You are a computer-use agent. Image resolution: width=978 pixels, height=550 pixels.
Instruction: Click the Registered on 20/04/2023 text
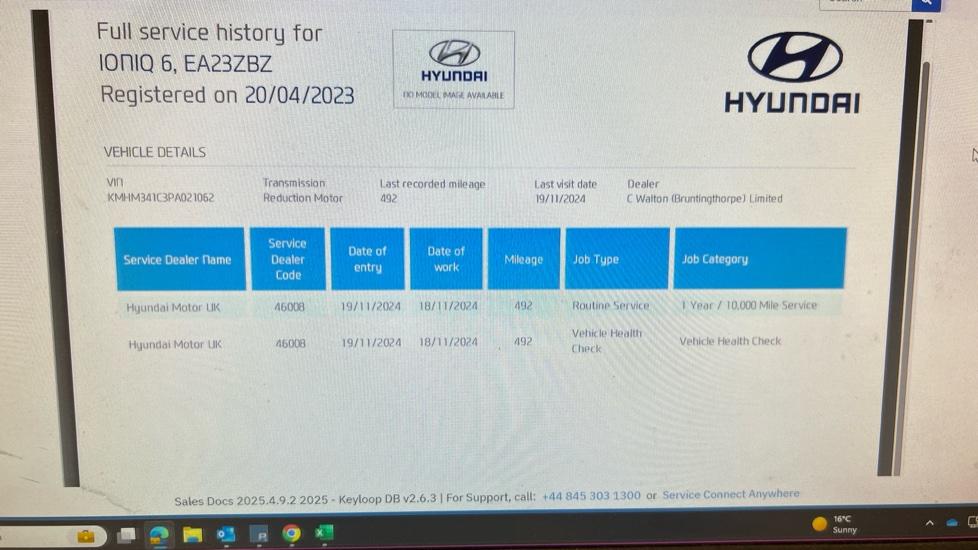pyautogui.click(x=227, y=95)
